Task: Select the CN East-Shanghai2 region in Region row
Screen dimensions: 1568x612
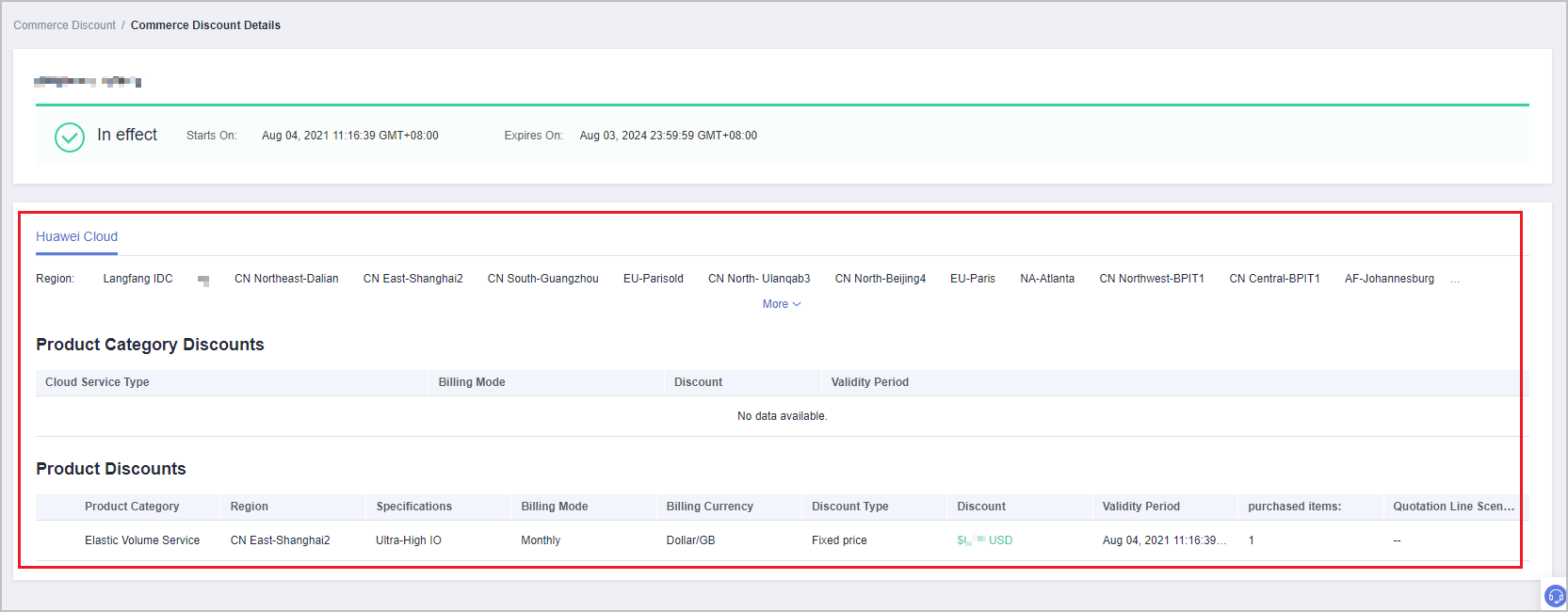Action: (x=413, y=279)
